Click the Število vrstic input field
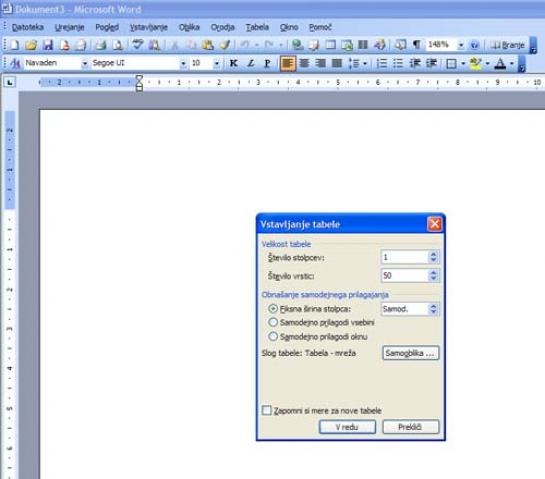Viewport: 545px width, 479px height. (405, 276)
